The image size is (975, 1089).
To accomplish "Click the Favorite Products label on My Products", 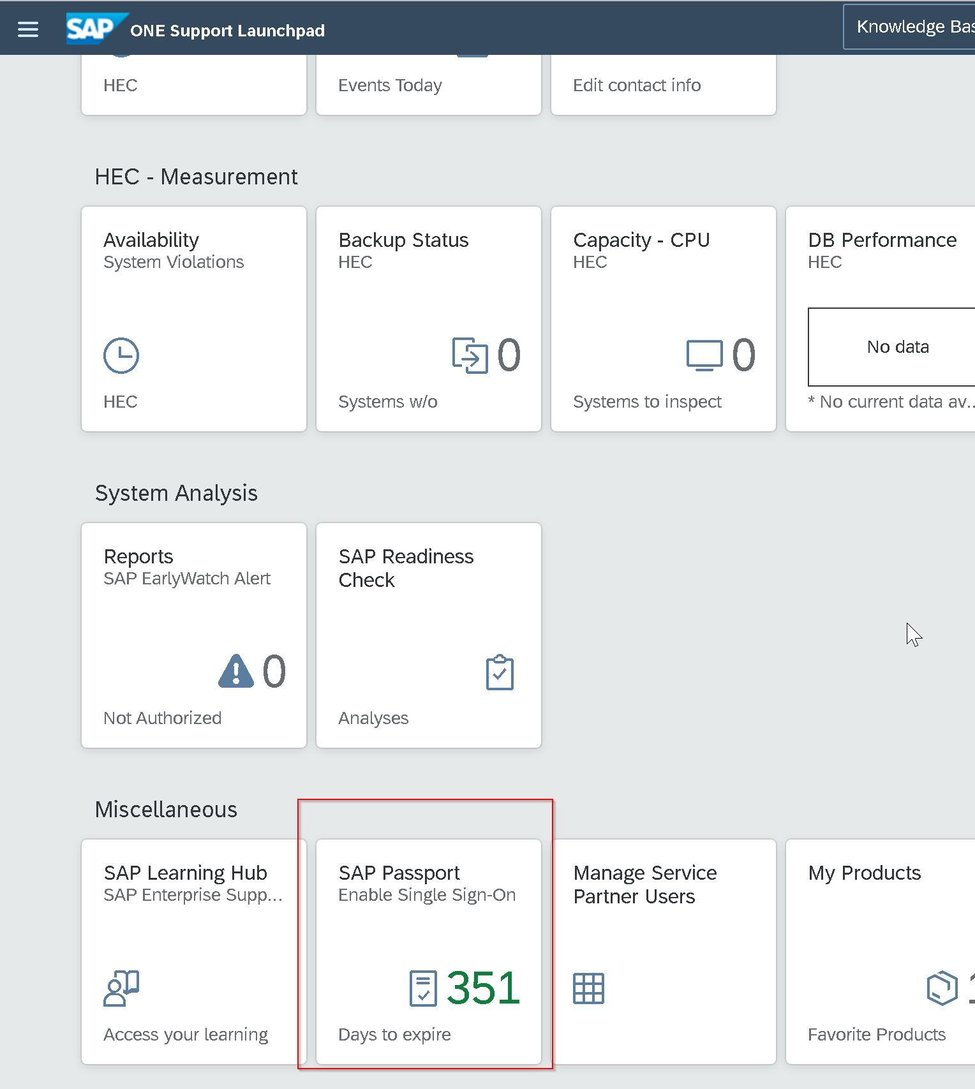I will [x=875, y=1035].
